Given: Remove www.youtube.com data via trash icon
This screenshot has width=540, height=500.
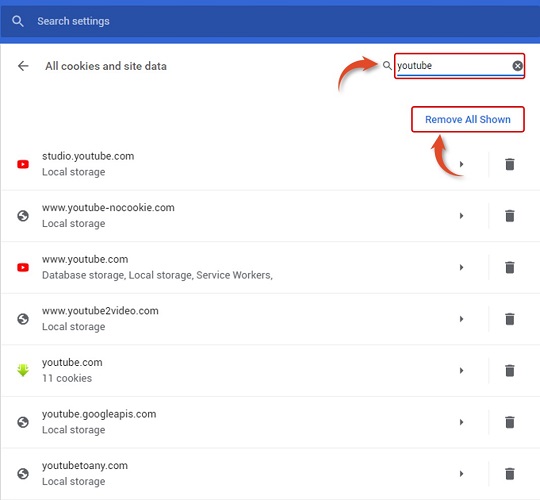Looking at the screenshot, I should (x=510, y=267).
